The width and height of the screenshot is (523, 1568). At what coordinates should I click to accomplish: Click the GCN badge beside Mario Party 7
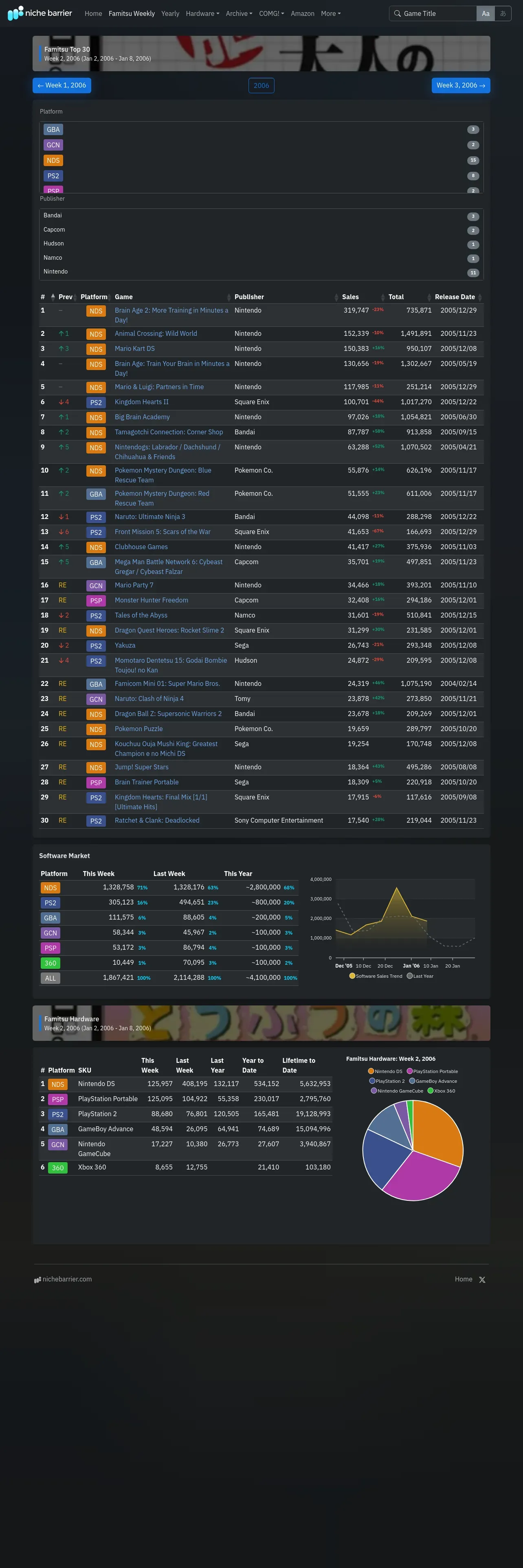[96, 586]
